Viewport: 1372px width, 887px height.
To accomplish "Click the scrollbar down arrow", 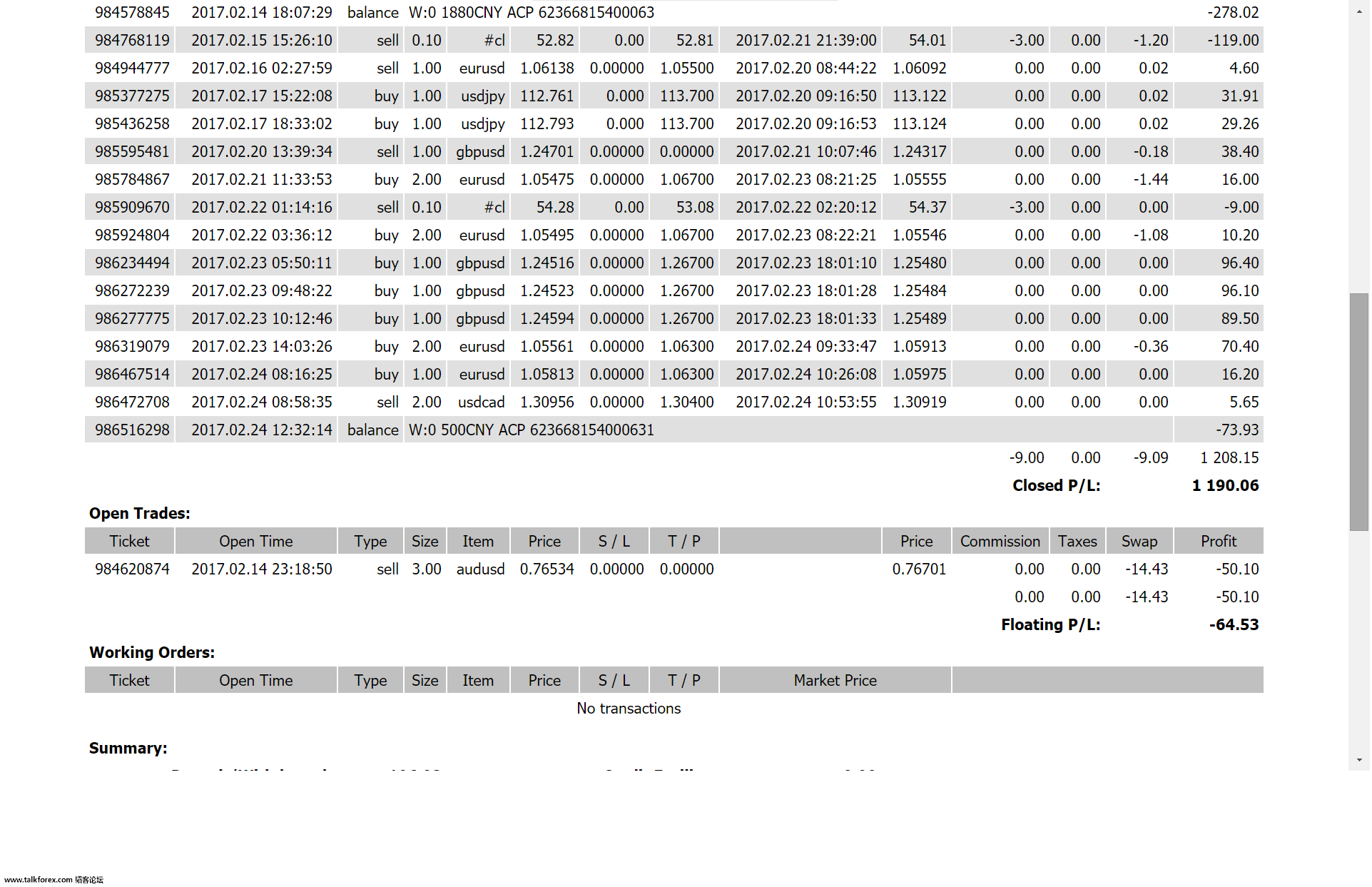I will tap(1358, 761).
